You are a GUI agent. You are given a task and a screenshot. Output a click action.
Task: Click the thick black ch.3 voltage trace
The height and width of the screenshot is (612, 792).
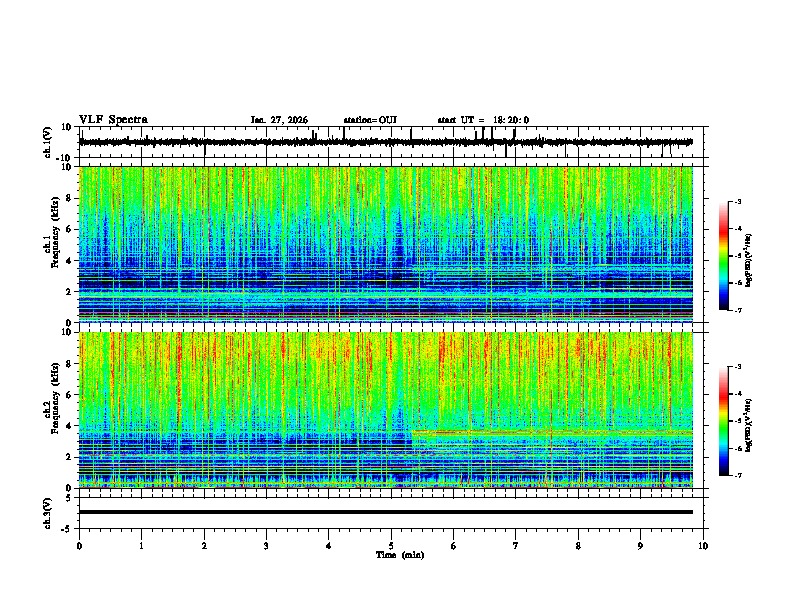coord(385,512)
